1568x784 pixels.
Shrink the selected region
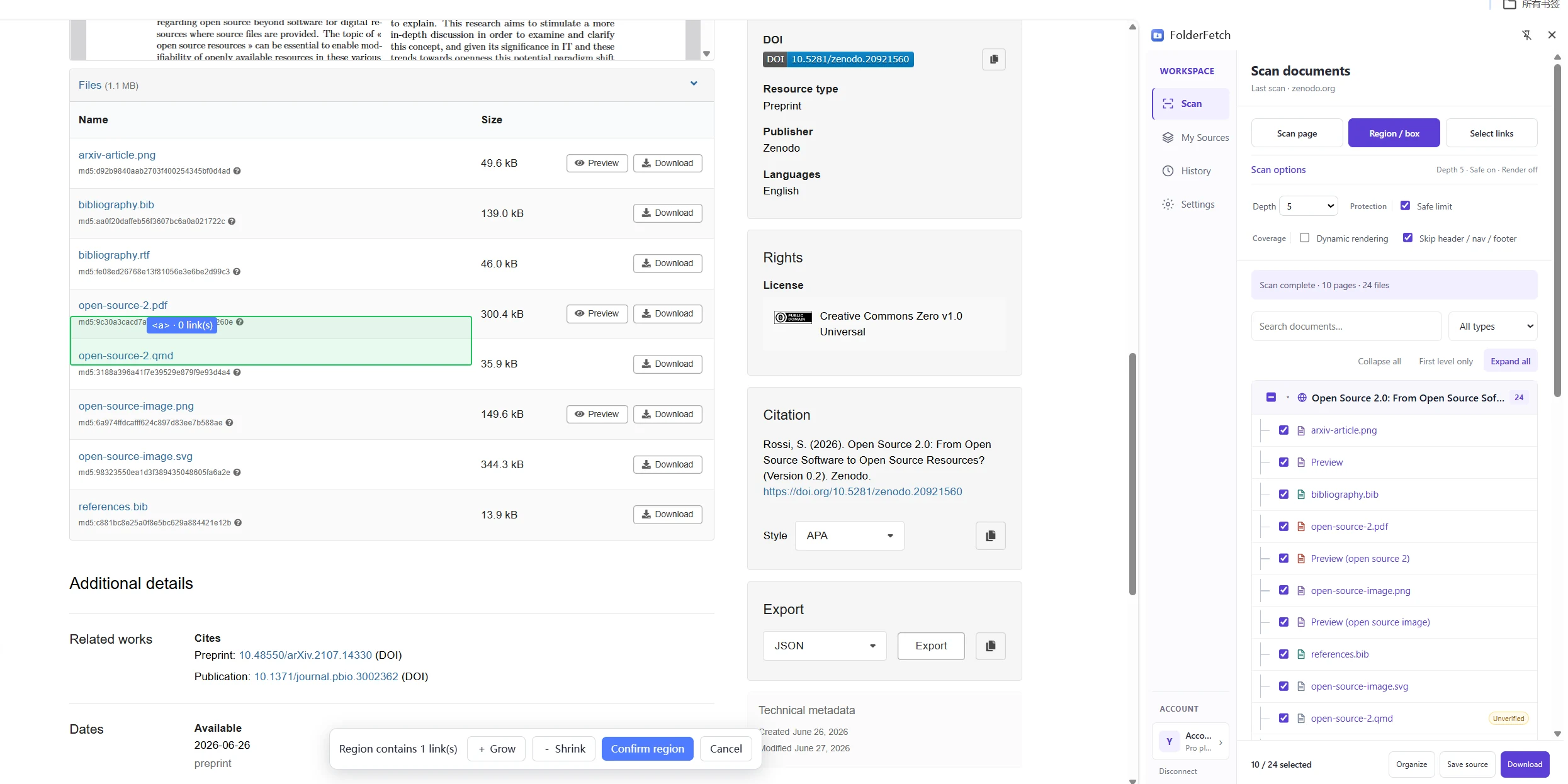coord(564,749)
